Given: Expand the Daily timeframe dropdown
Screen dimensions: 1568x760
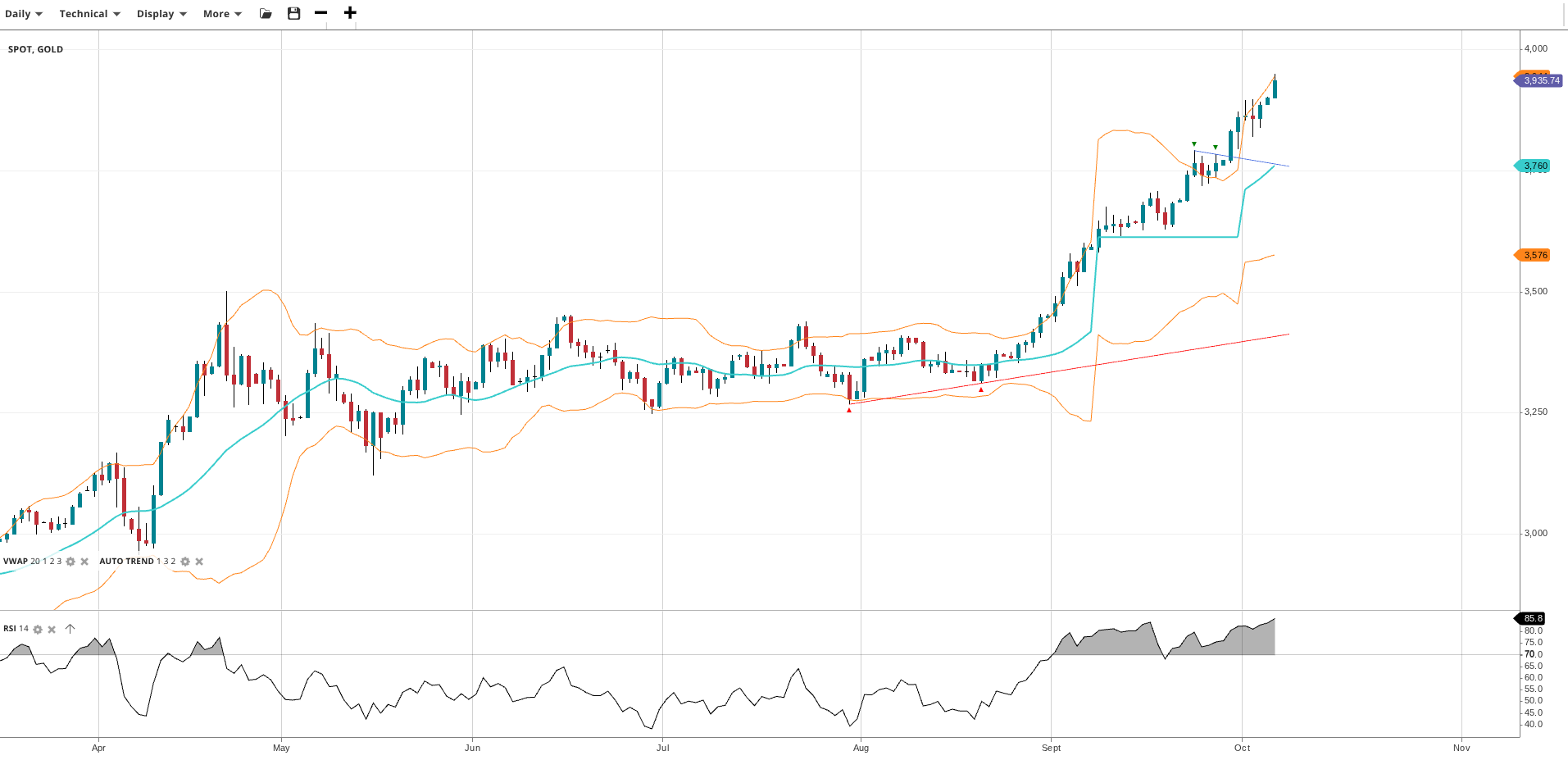Looking at the screenshot, I should (x=24, y=14).
